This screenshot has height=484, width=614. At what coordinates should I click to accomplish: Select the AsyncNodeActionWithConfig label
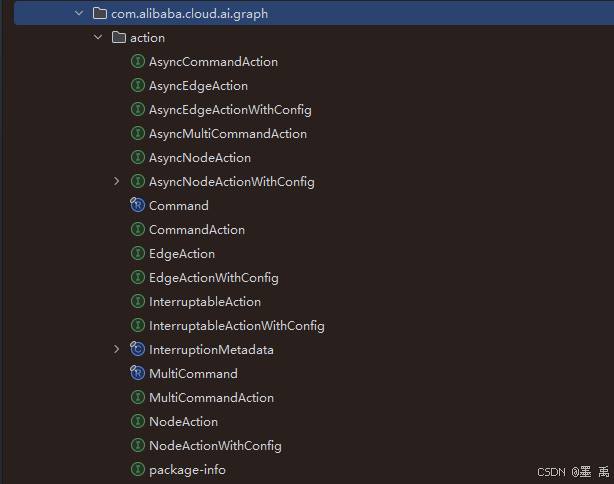(x=232, y=182)
